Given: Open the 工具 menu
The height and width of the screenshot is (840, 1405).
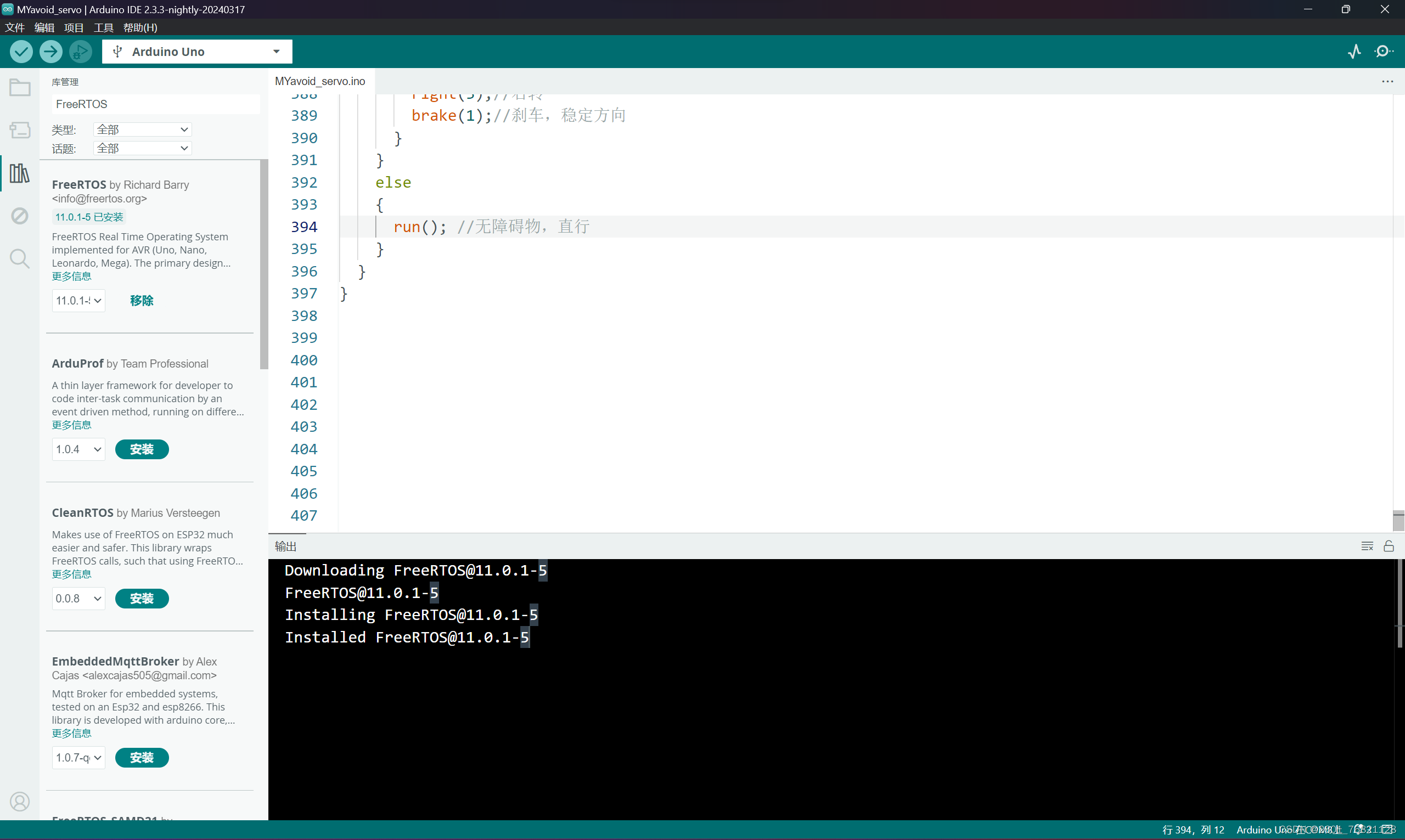Looking at the screenshot, I should tap(103, 27).
